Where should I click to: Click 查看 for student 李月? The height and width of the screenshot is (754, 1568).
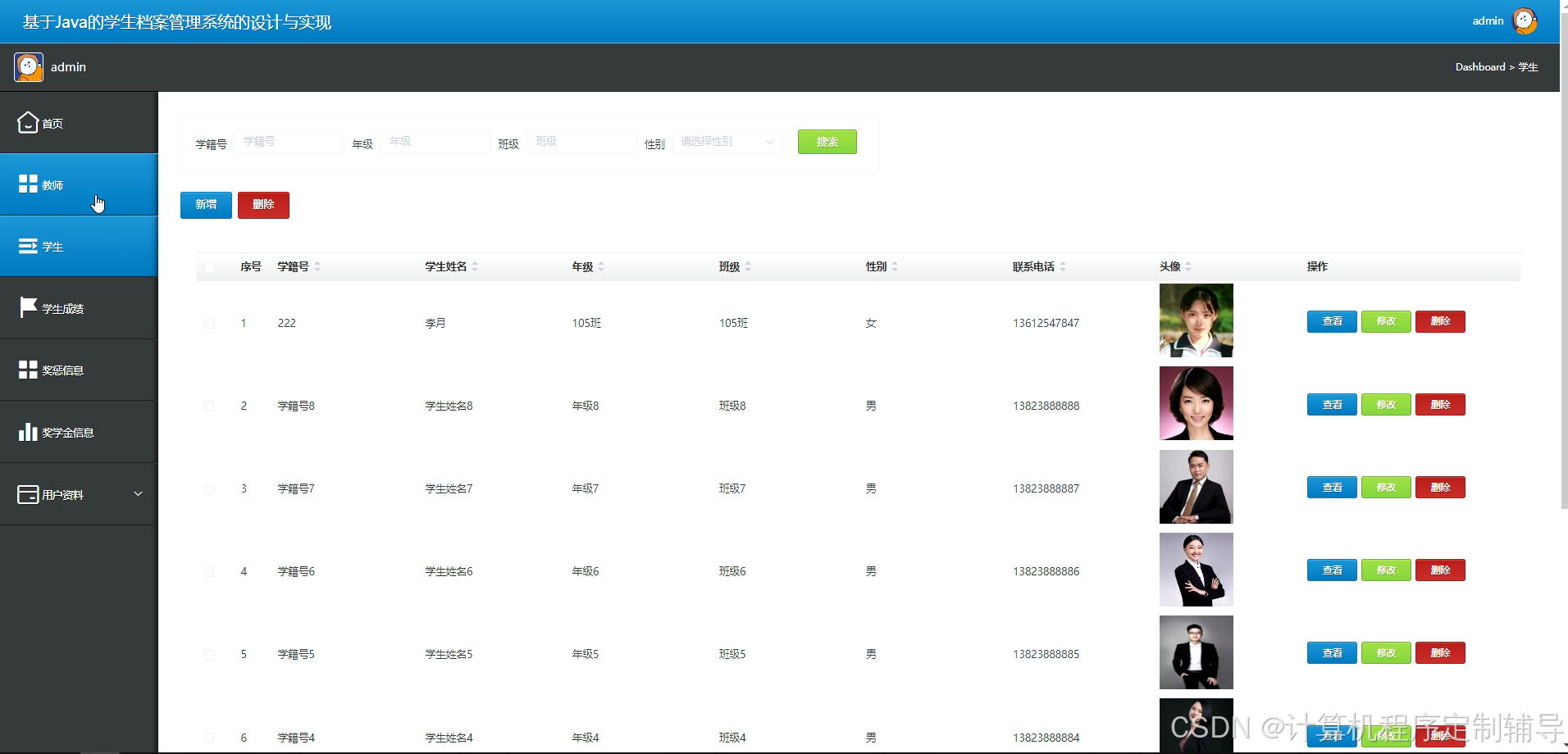(1332, 321)
